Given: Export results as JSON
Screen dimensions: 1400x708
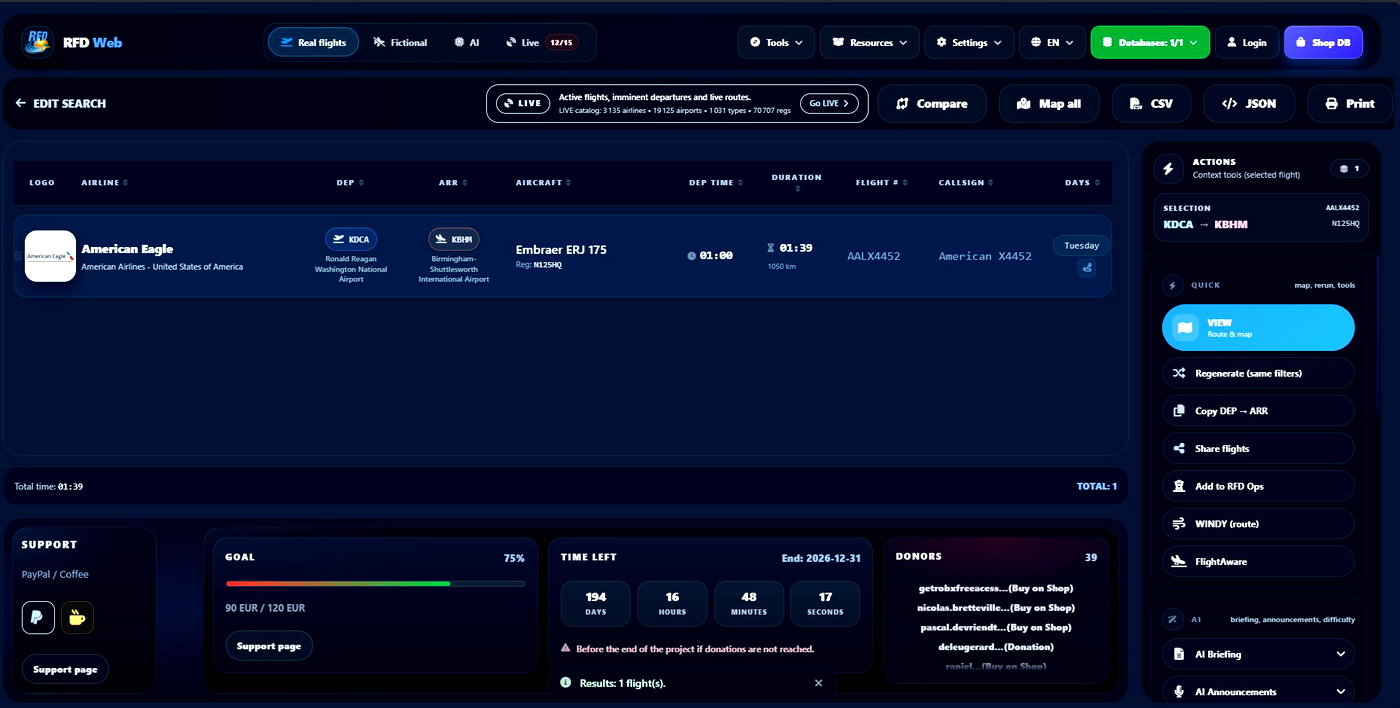Looking at the screenshot, I should click(x=1249, y=104).
